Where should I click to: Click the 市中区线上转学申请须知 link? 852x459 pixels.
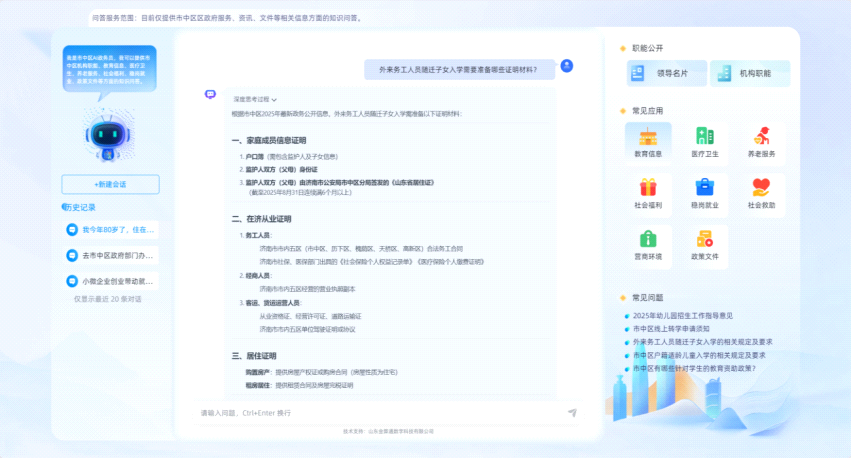click(670, 329)
